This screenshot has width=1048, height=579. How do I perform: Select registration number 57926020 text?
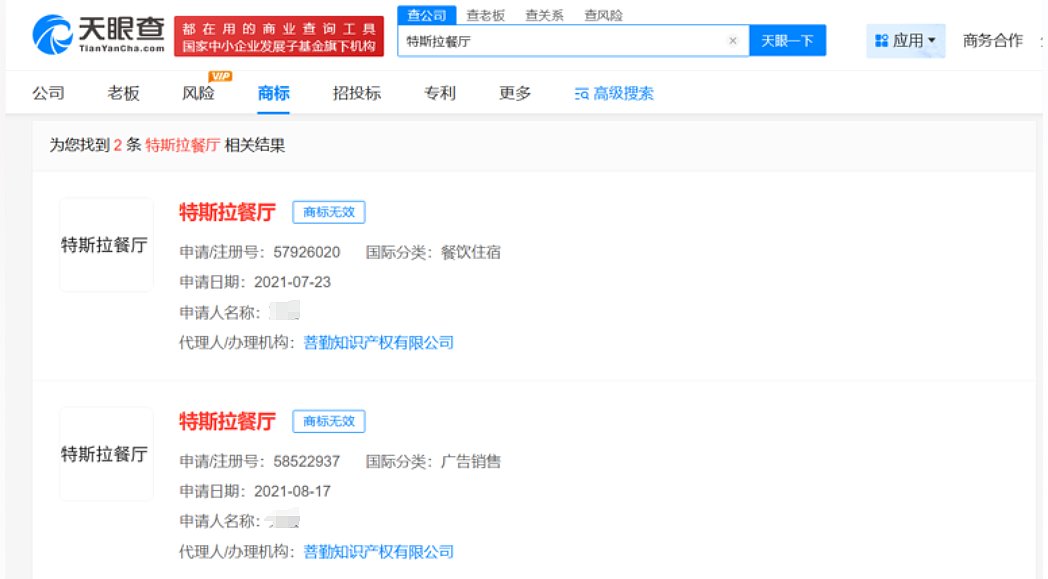tap(307, 252)
